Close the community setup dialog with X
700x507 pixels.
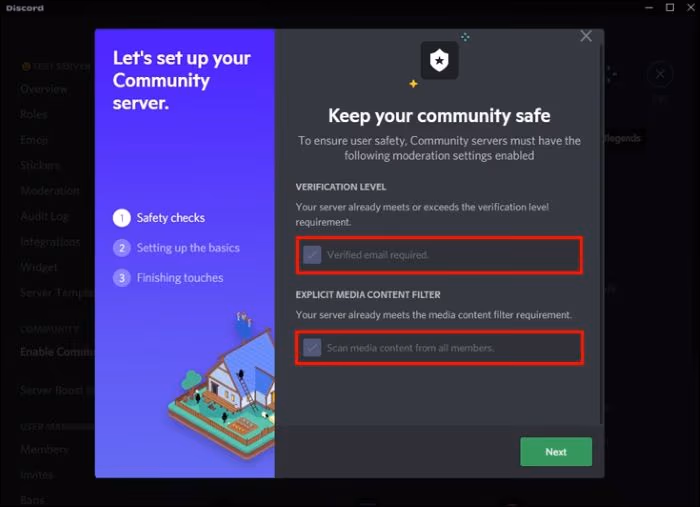(586, 36)
